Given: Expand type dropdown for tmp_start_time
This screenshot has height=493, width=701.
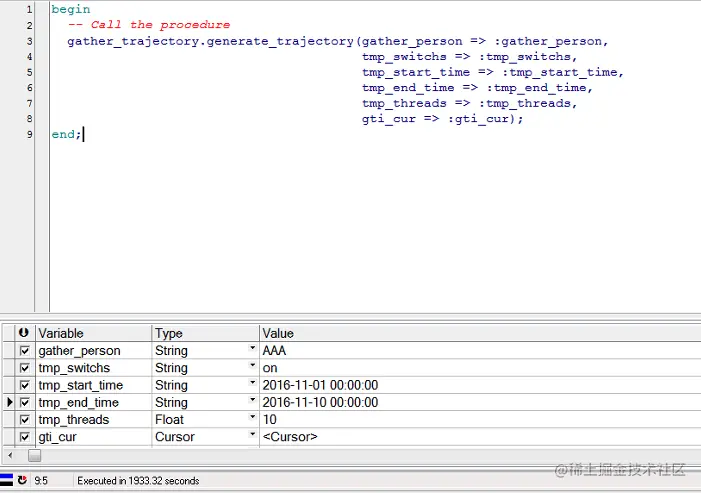Looking at the screenshot, I should 253,383.
